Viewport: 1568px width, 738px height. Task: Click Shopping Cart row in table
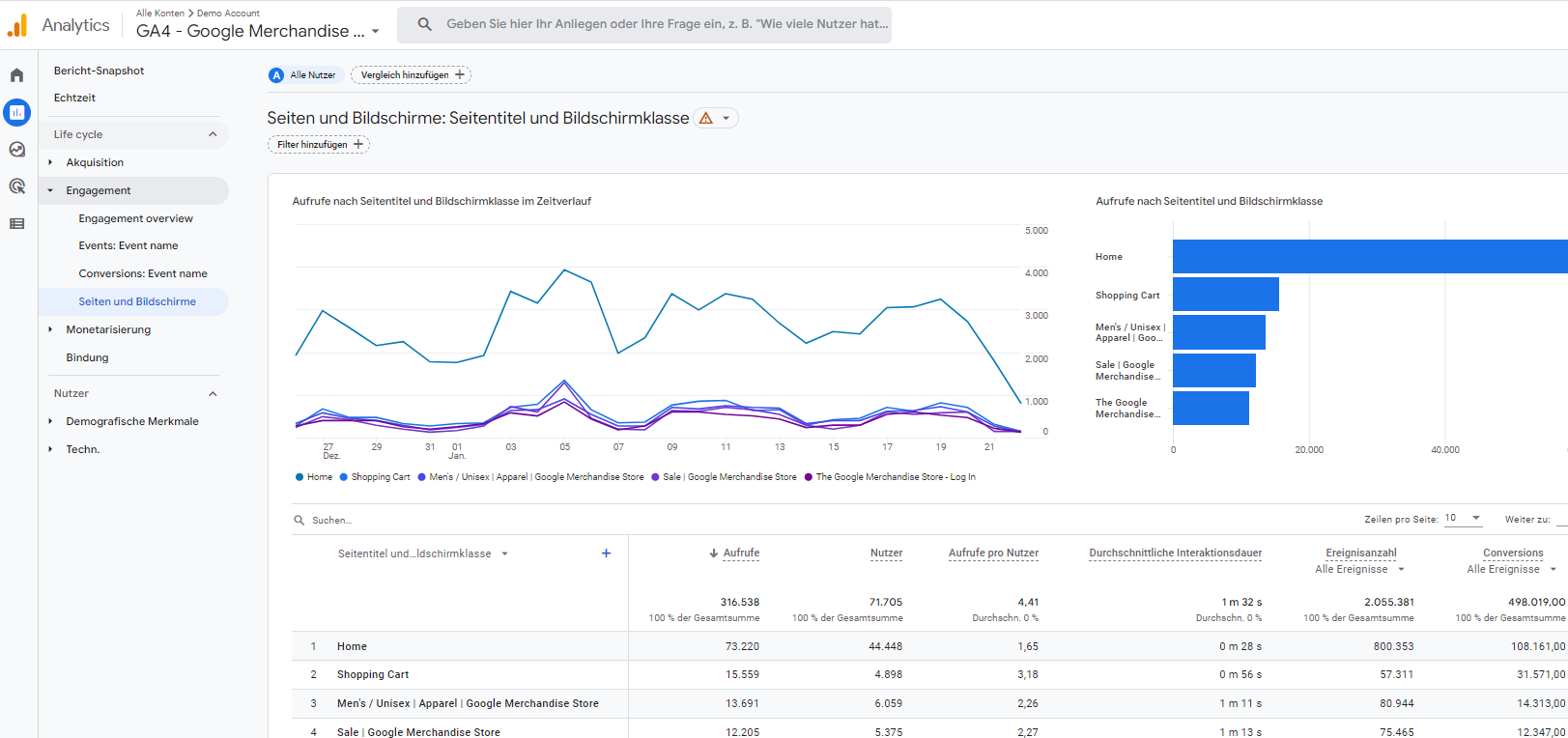click(x=929, y=674)
